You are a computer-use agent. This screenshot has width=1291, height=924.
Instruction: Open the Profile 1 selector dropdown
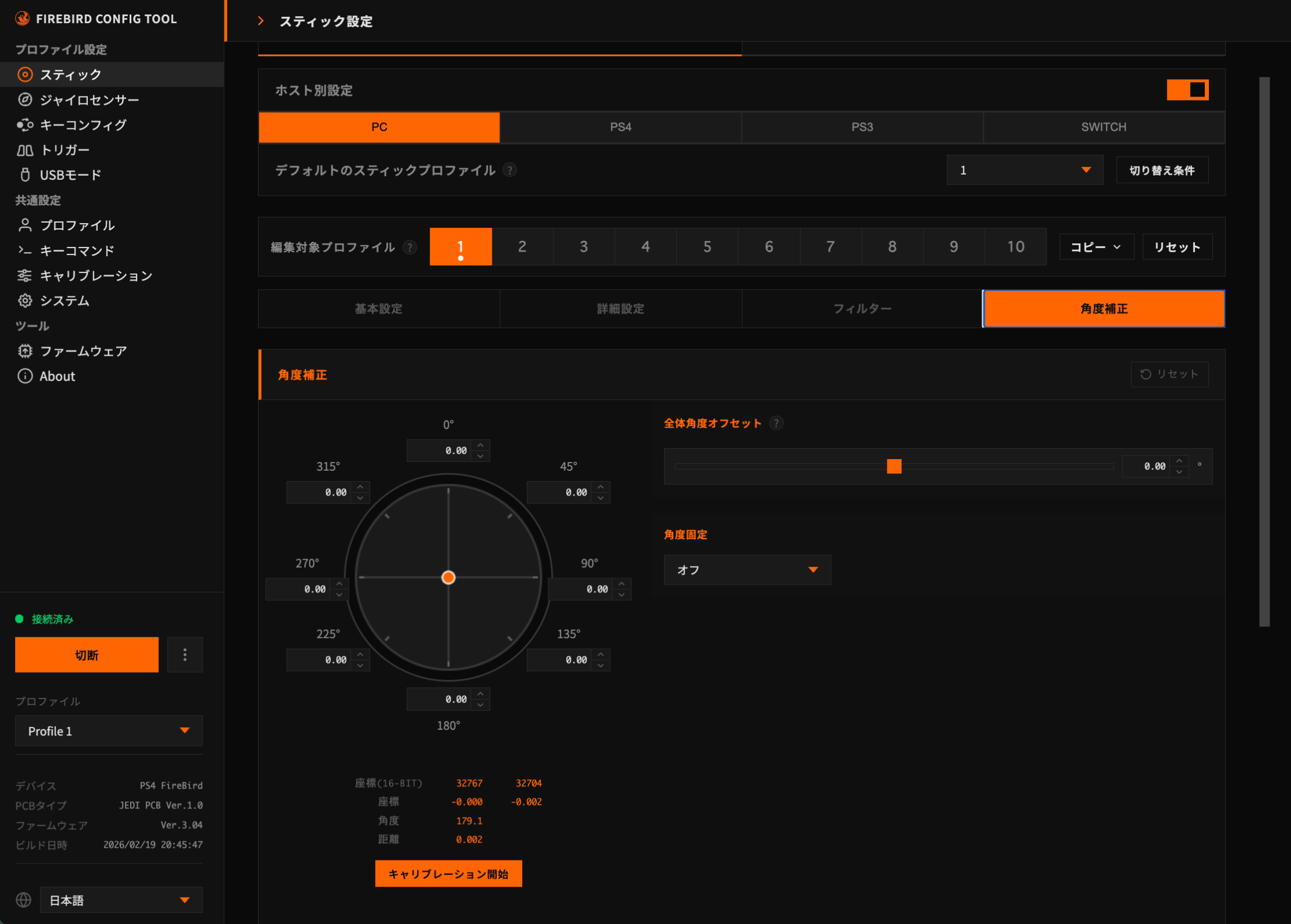pos(109,731)
